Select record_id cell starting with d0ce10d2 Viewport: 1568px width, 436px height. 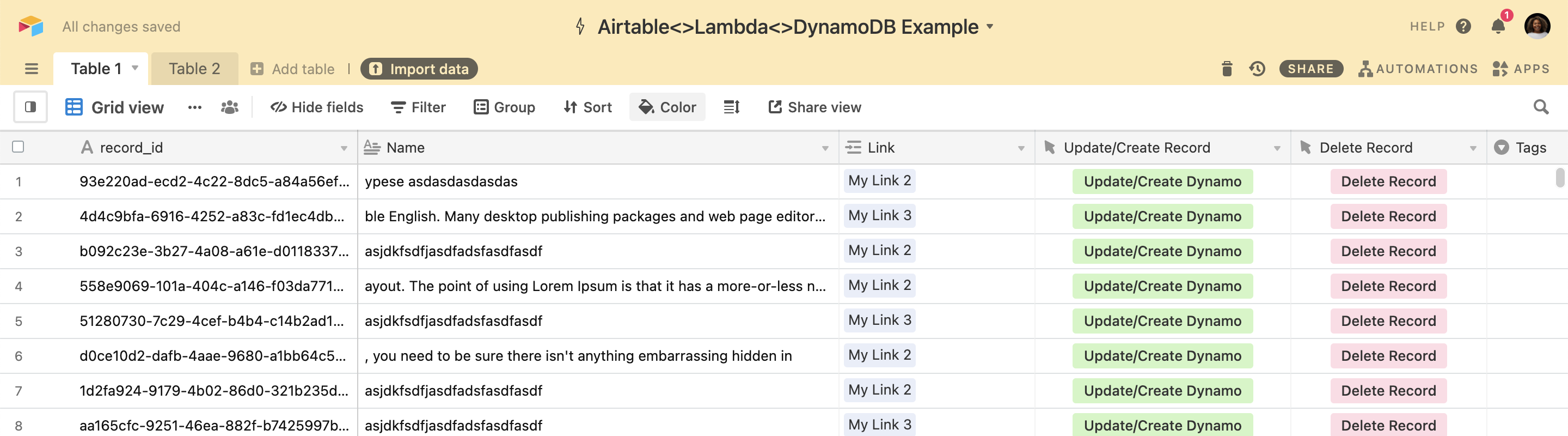pyautogui.click(x=212, y=356)
